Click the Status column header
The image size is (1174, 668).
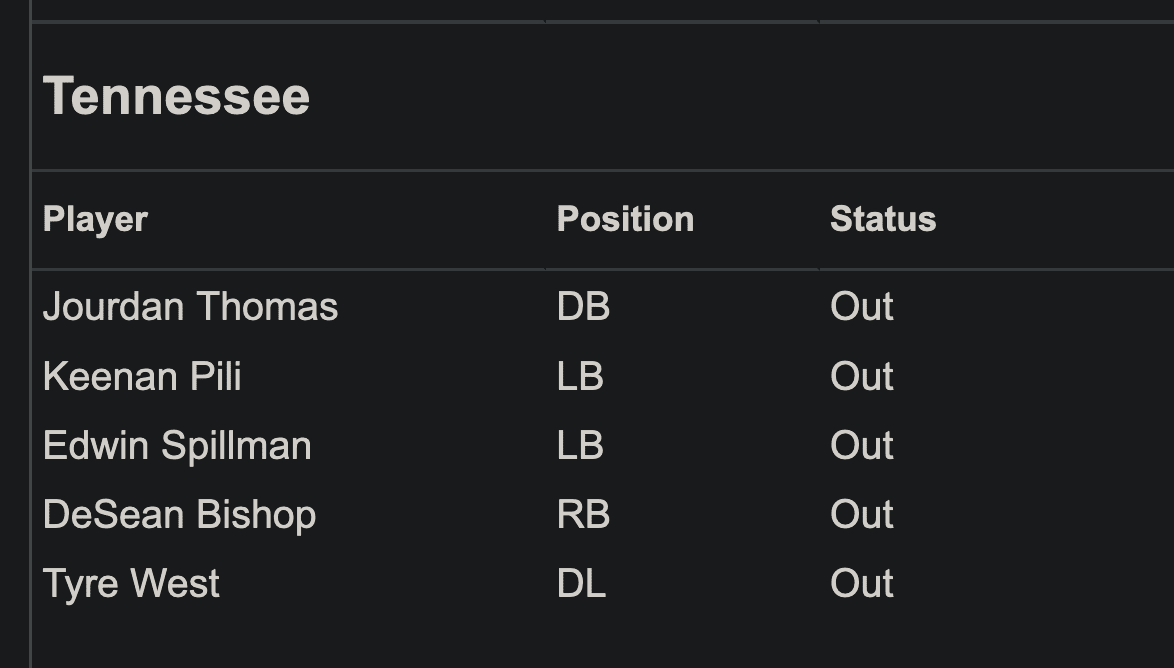point(882,219)
